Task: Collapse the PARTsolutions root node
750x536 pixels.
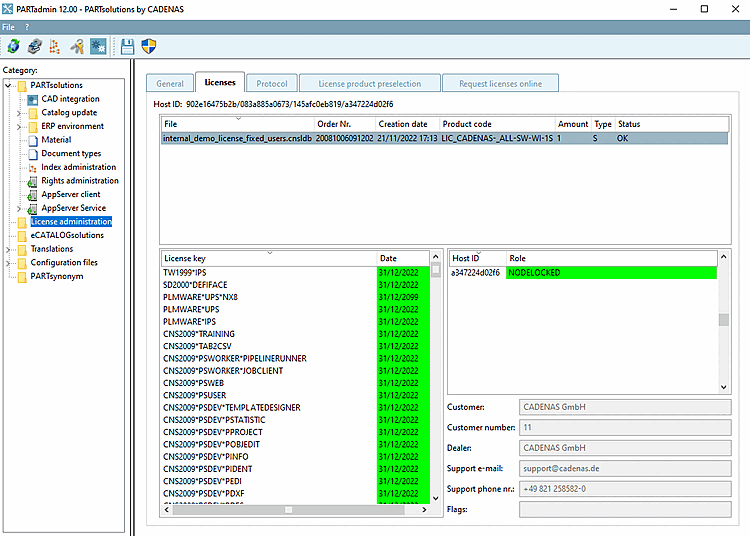Action: coord(8,86)
